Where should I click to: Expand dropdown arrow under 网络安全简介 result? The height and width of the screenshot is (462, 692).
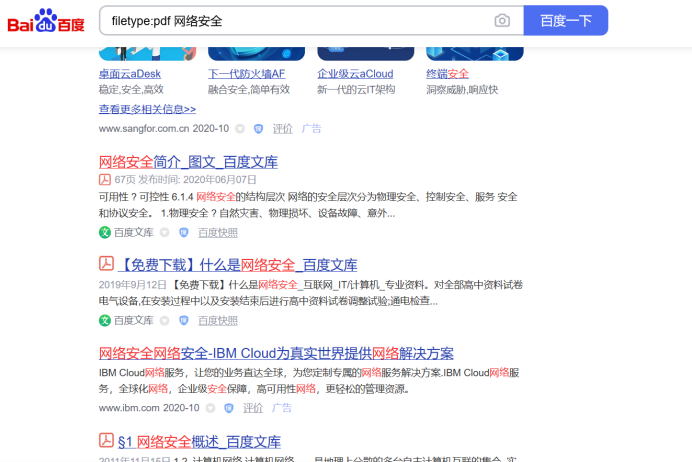(165, 233)
